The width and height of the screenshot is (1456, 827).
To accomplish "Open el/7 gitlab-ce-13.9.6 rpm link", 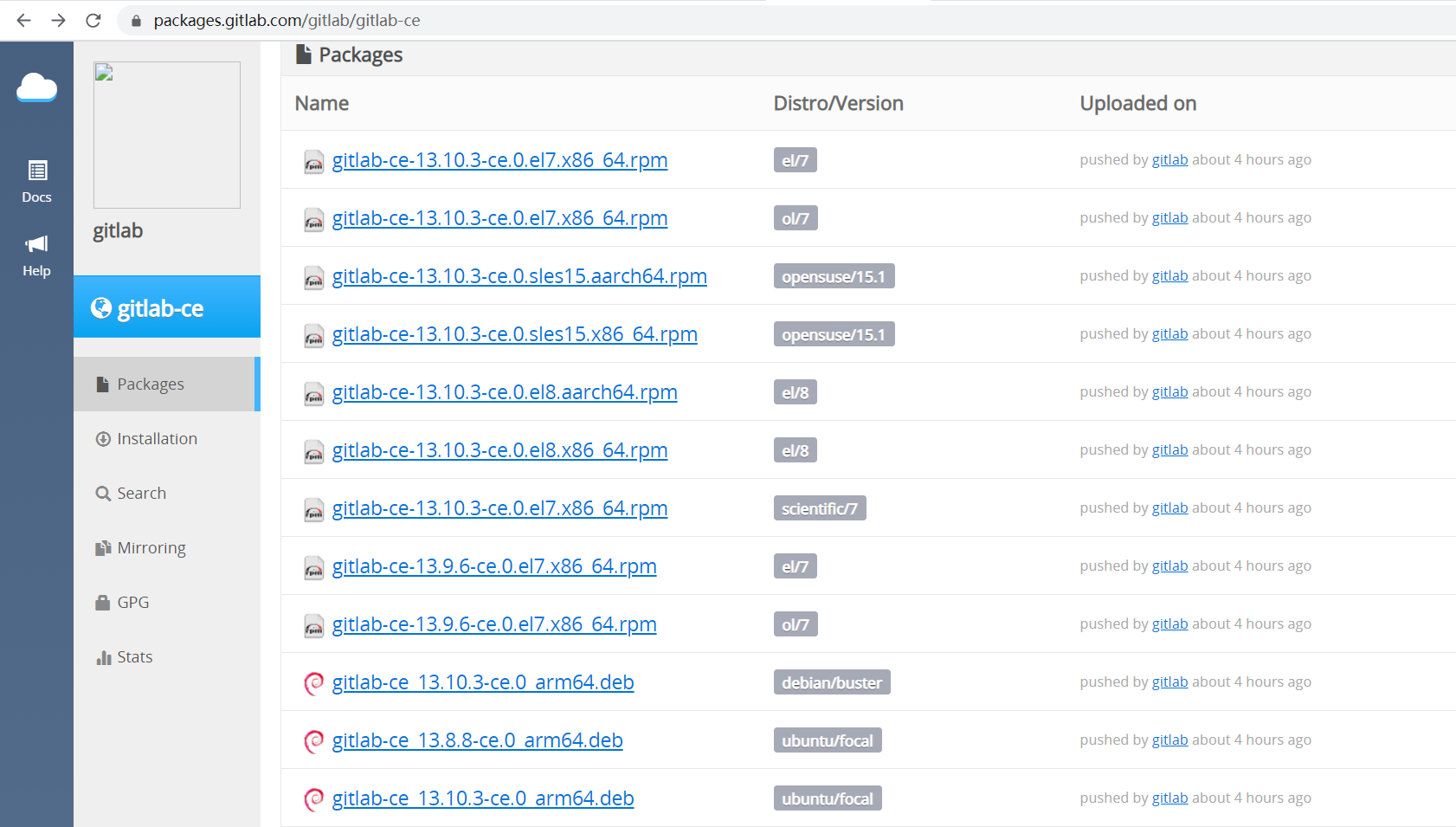I will click(x=494, y=566).
